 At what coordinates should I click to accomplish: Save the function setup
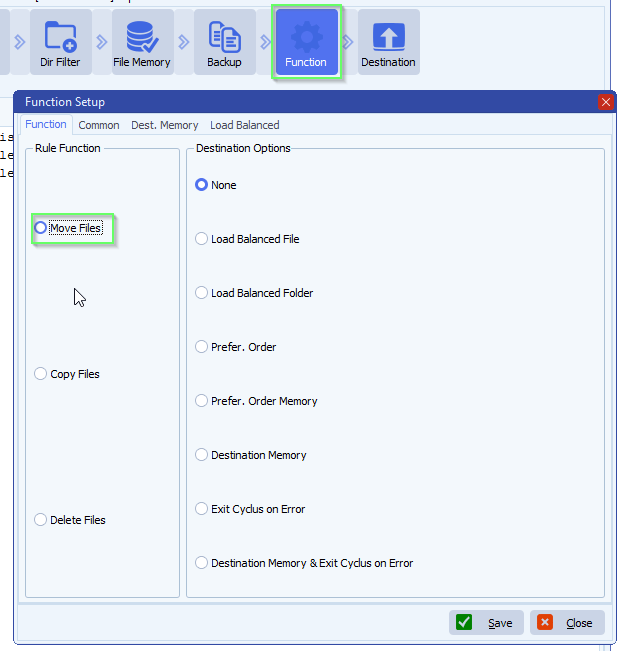(x=486, y=622)
